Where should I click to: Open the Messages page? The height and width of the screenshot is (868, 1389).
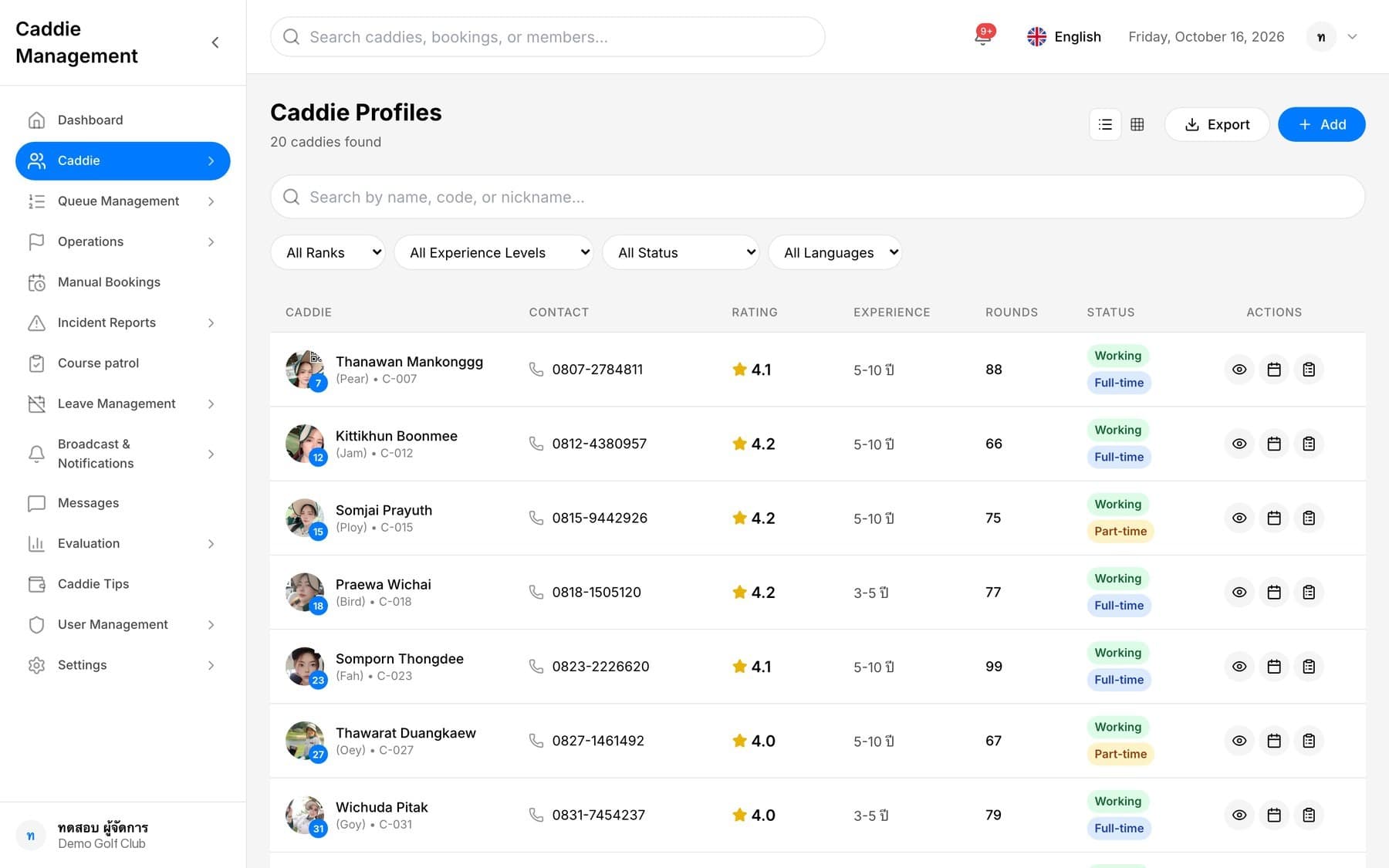point(123,503)
